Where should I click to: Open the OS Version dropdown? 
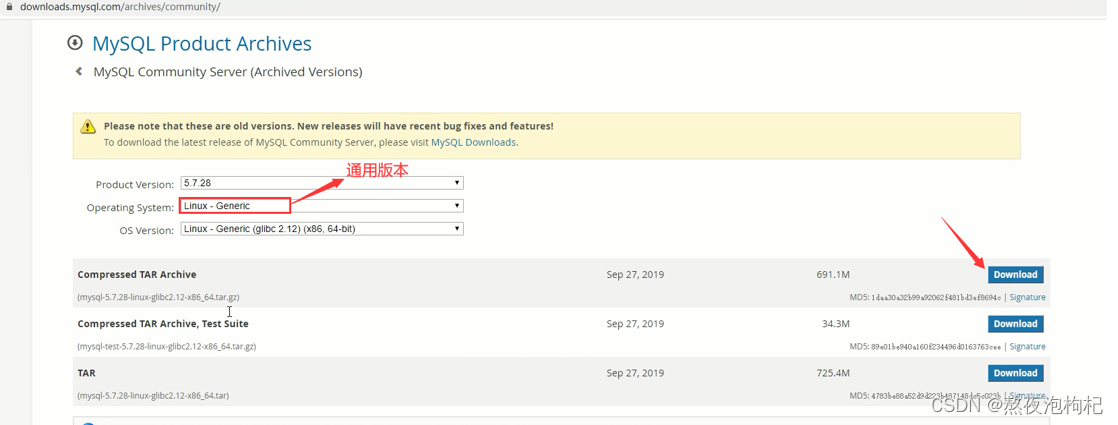pos(321,229)
